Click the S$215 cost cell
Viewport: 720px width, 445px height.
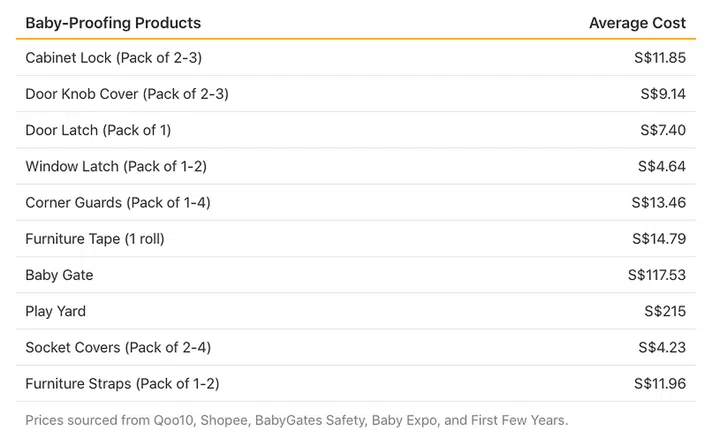pyautogui.click(x=665, y=311)
